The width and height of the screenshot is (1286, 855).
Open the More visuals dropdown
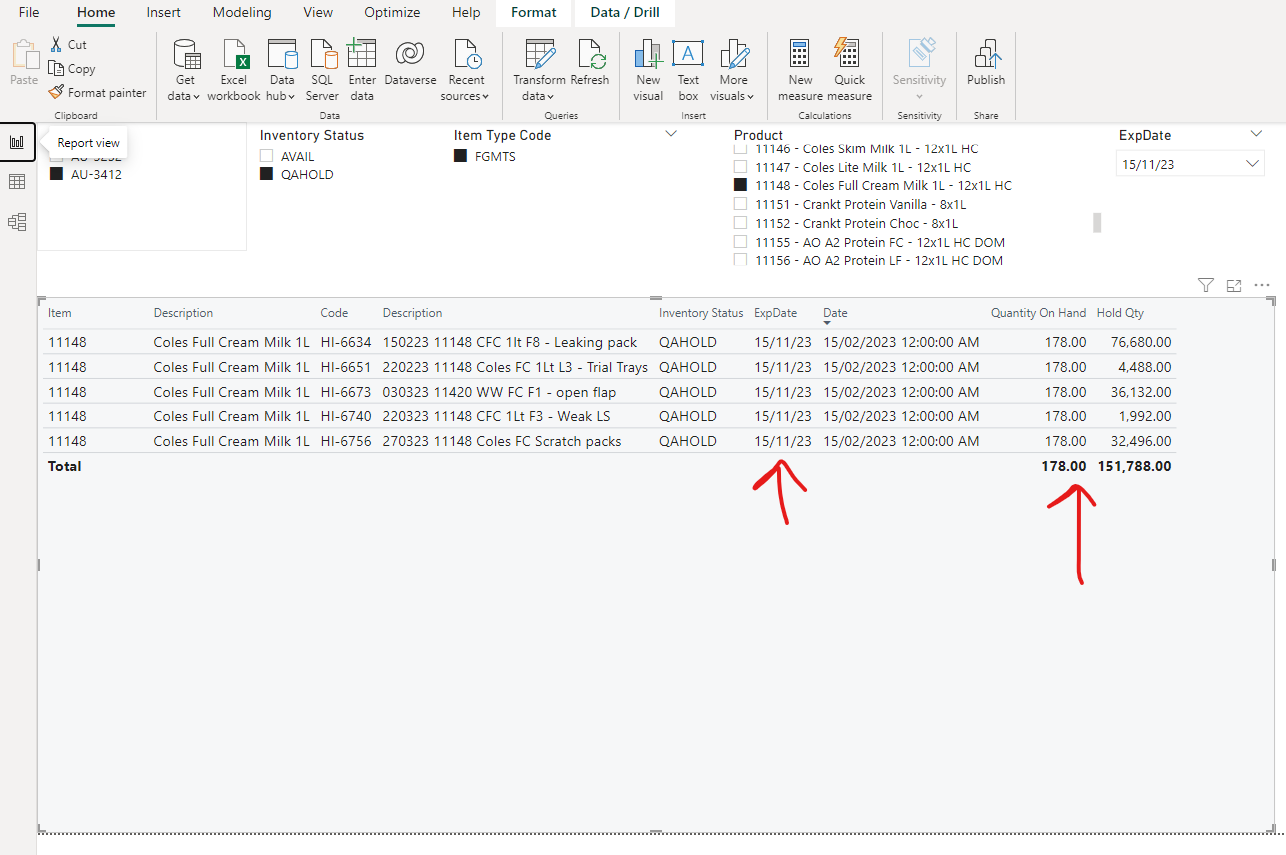coord(733,70)
